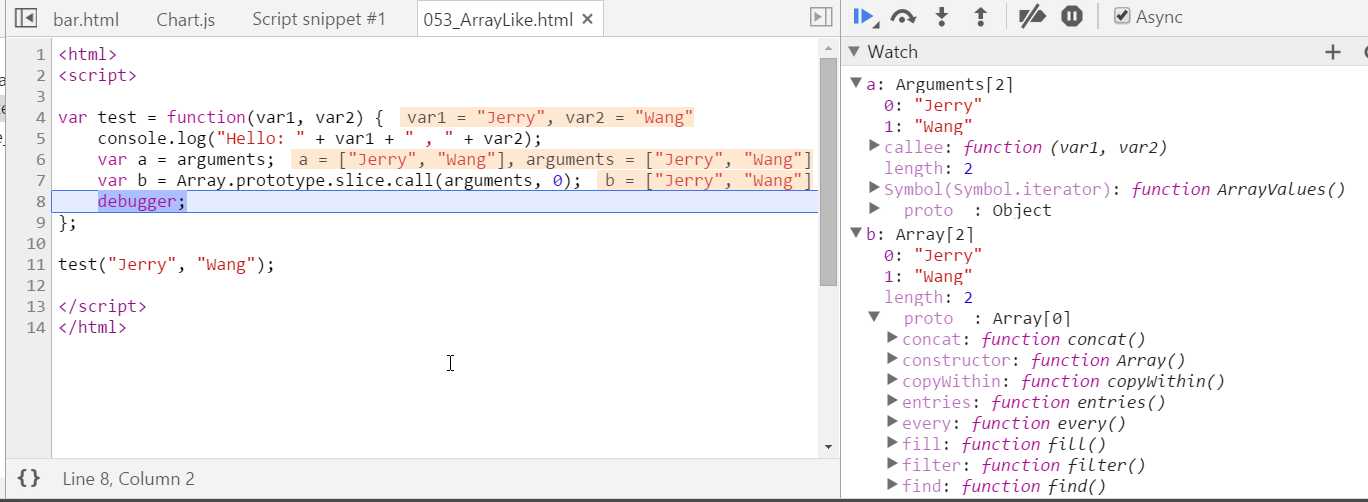Viewport: 1368px width, 502px height.
Task: Toggle the Async checkbox
Action: 1122,16
